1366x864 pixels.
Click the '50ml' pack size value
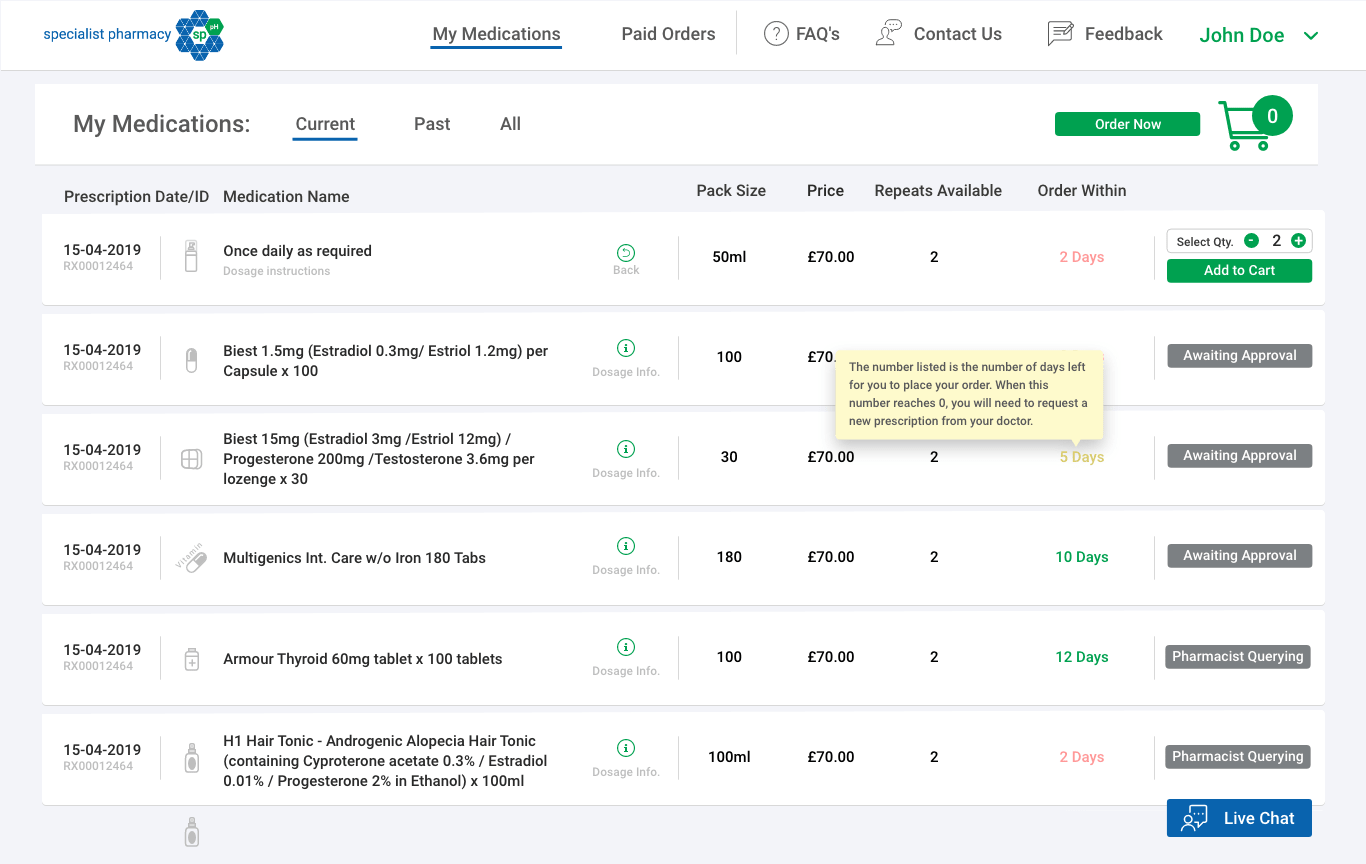[729, 257]
